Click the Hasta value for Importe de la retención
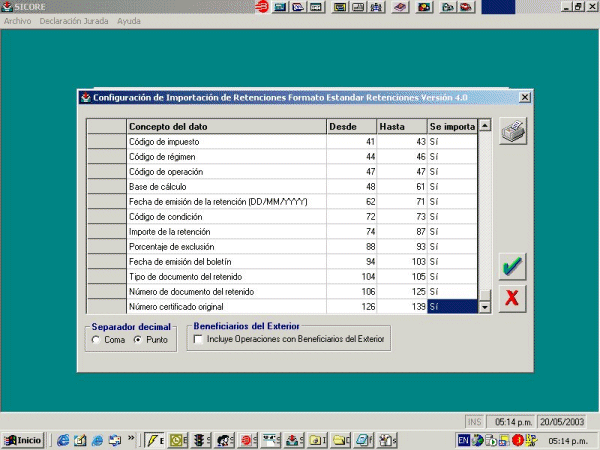The height and width of the screenshot is (450, 600). 401,232
